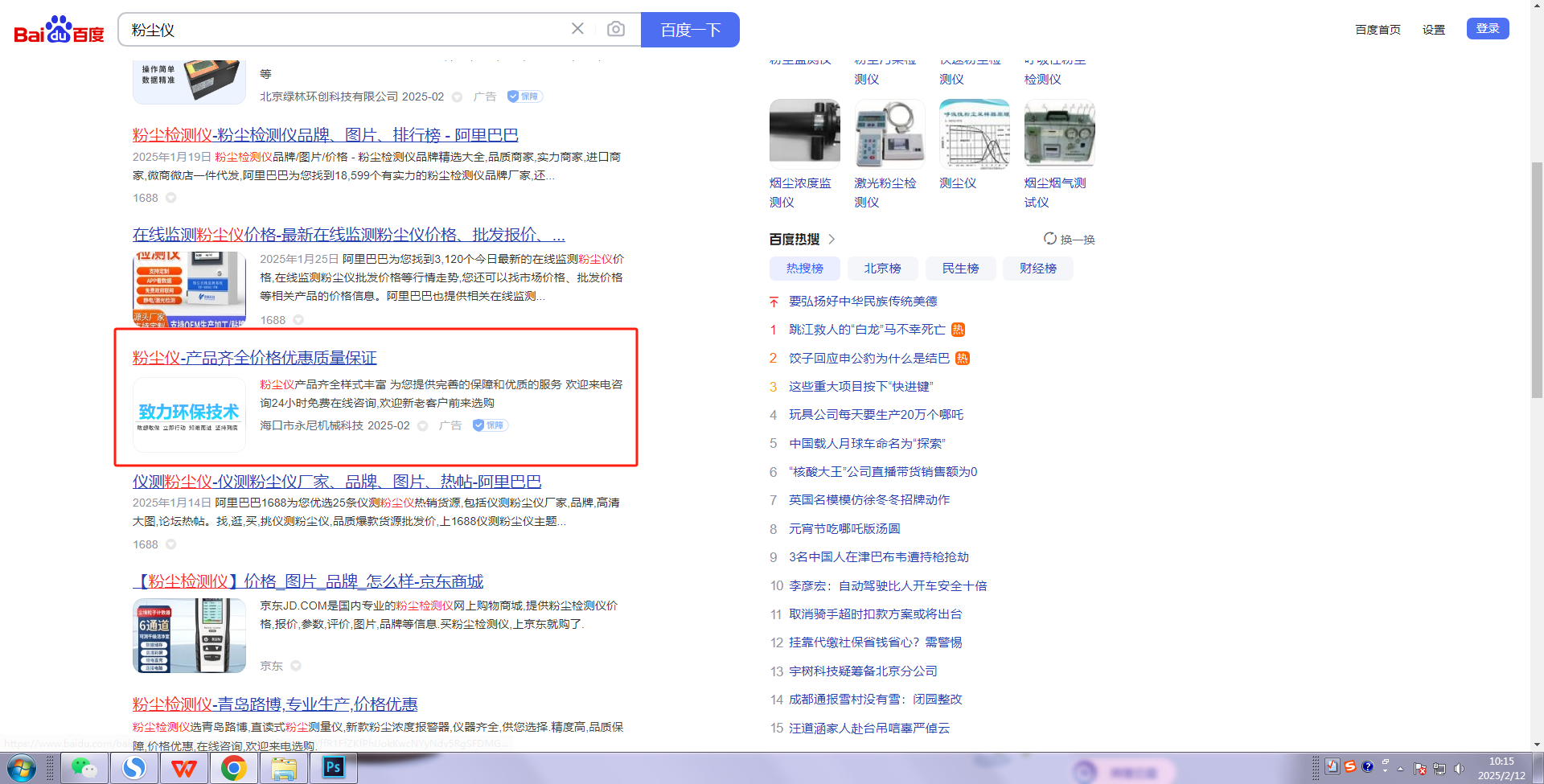Launch Photoshop from the taskbar
Screen dimensions: 1544x784
coord(333,768)
